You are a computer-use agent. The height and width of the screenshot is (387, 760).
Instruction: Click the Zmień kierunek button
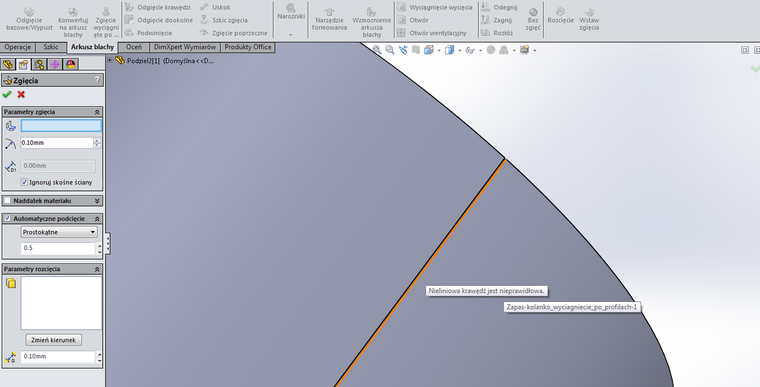[53, 340]
